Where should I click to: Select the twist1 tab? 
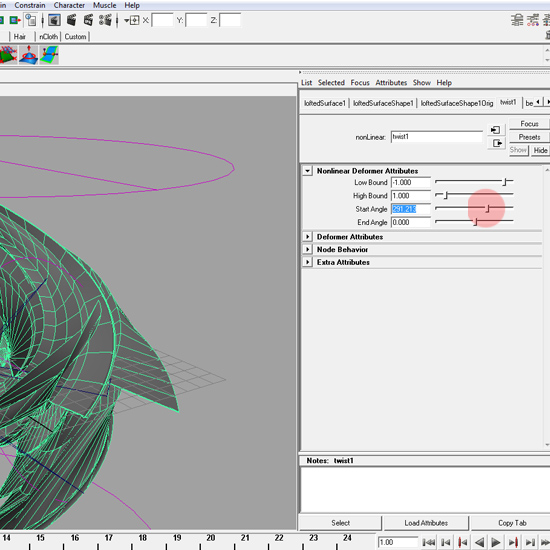508,102
